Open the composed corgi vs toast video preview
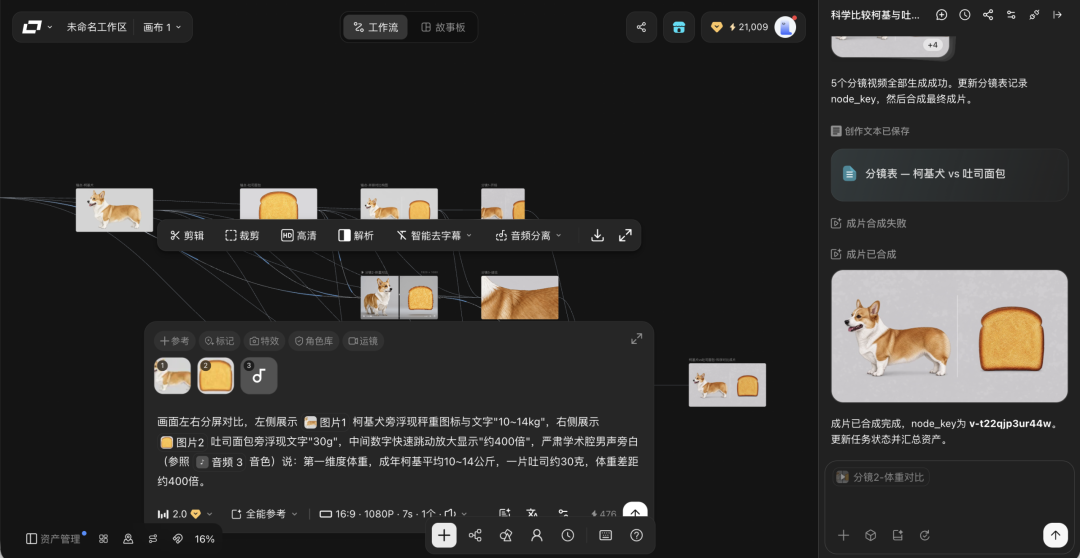This screenshot has height=558, width=1080. point(949,336)
